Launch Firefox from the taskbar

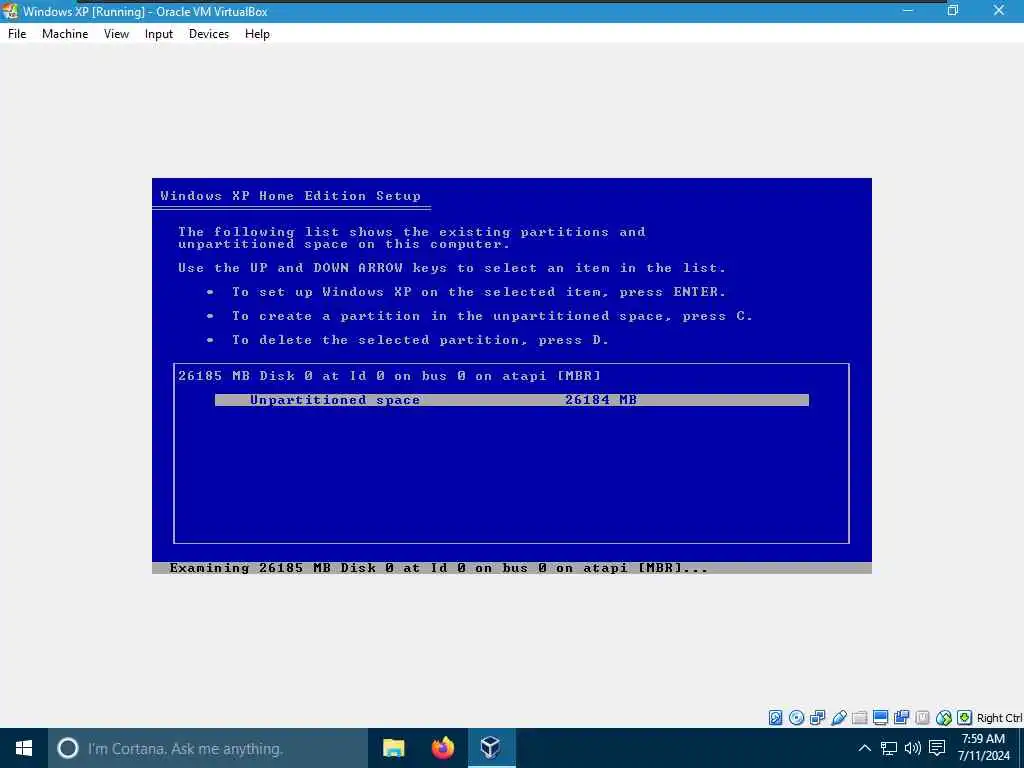[443, 748]
